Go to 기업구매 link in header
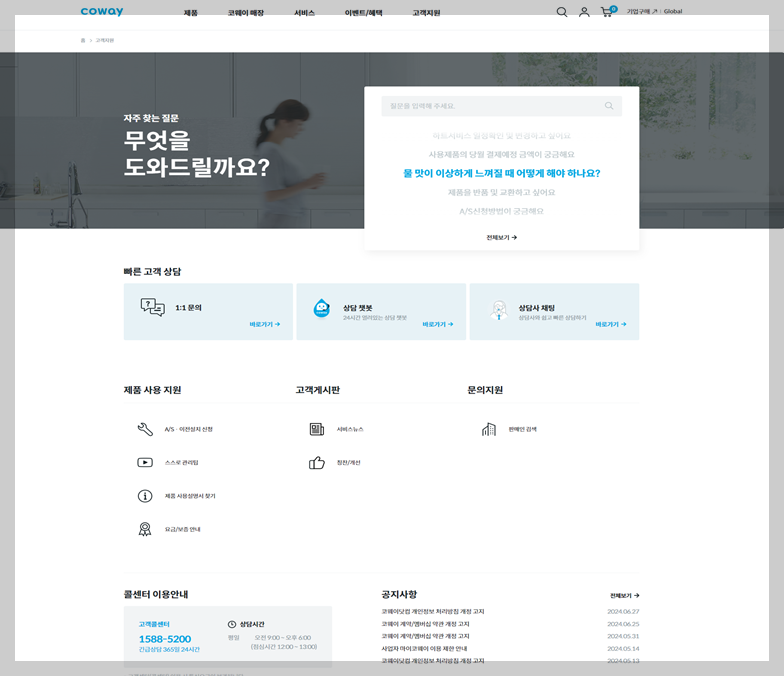 click(642, 11)
